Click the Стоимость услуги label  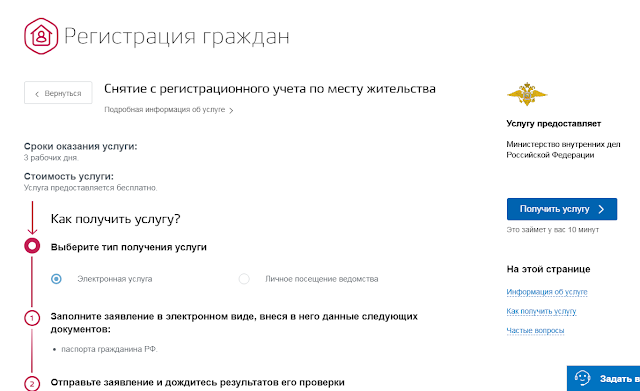click(69, 176)
